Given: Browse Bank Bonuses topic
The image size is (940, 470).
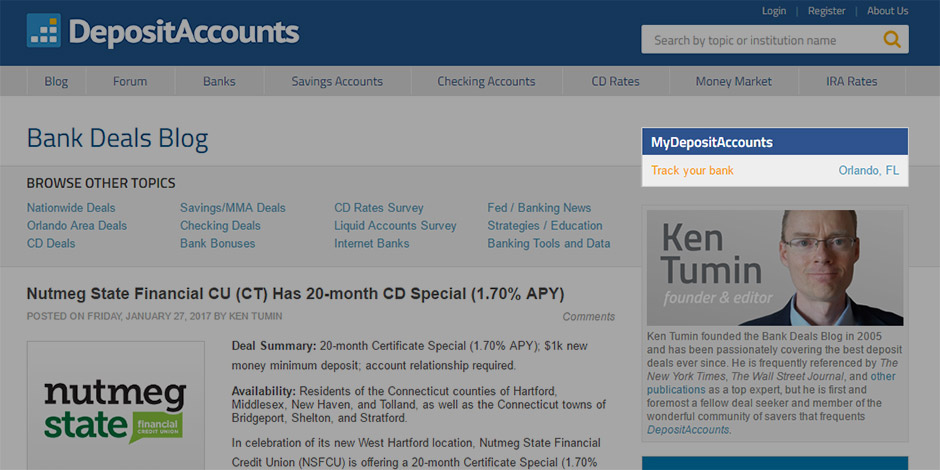Looking at the screenshot, I should click(x=218, y=243).
